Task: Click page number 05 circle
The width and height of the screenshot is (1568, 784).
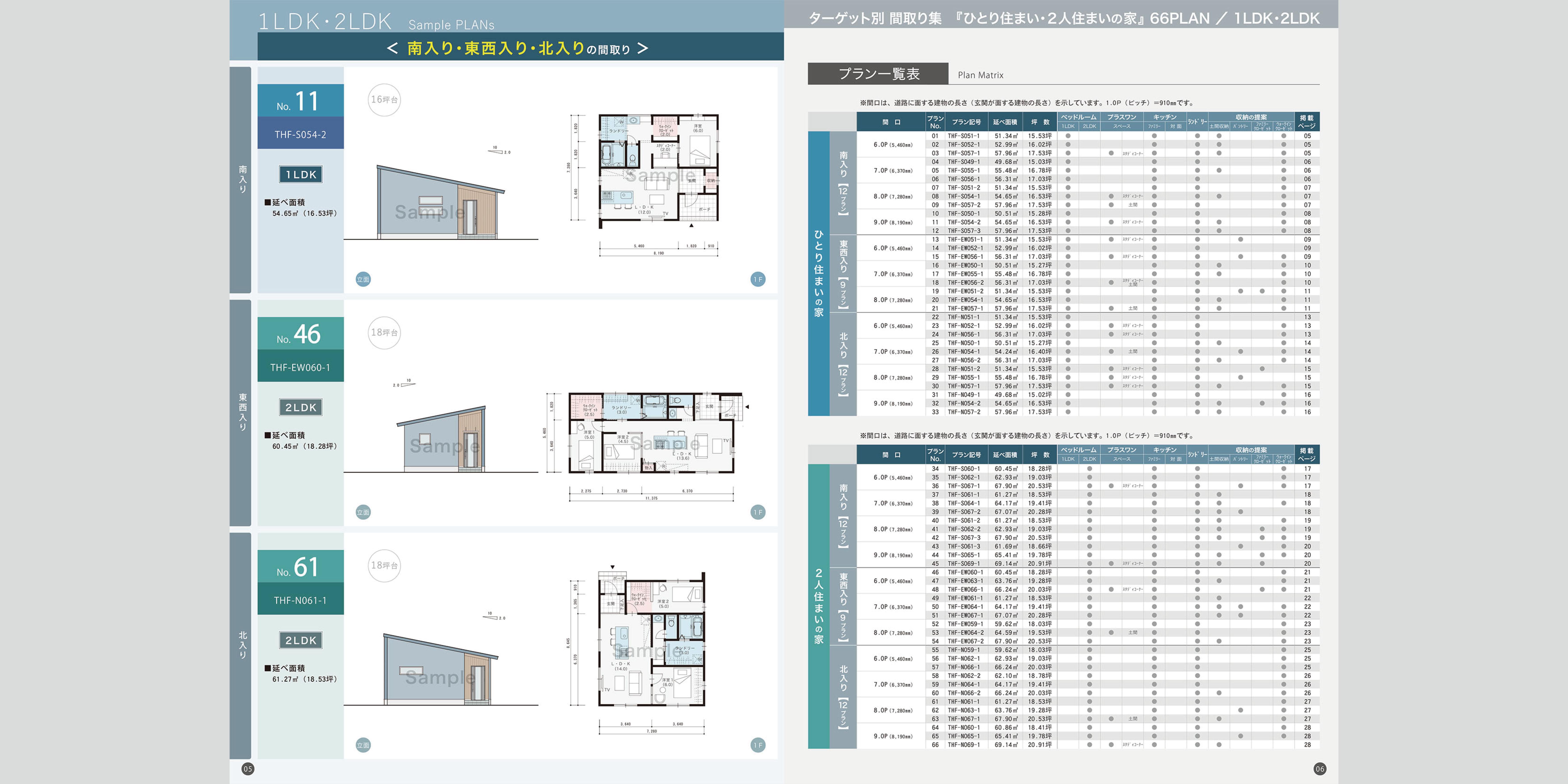Action: [x=248, y=769]
